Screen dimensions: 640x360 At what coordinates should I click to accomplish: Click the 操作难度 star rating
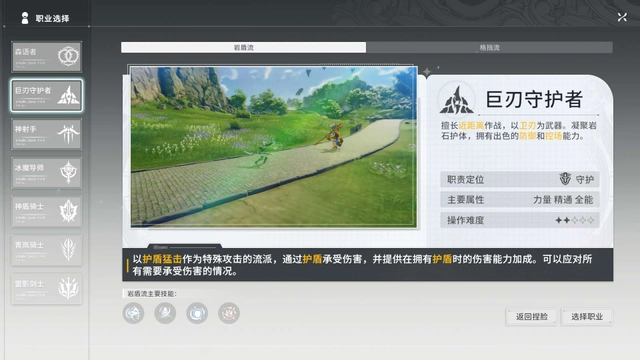(574, 220)
